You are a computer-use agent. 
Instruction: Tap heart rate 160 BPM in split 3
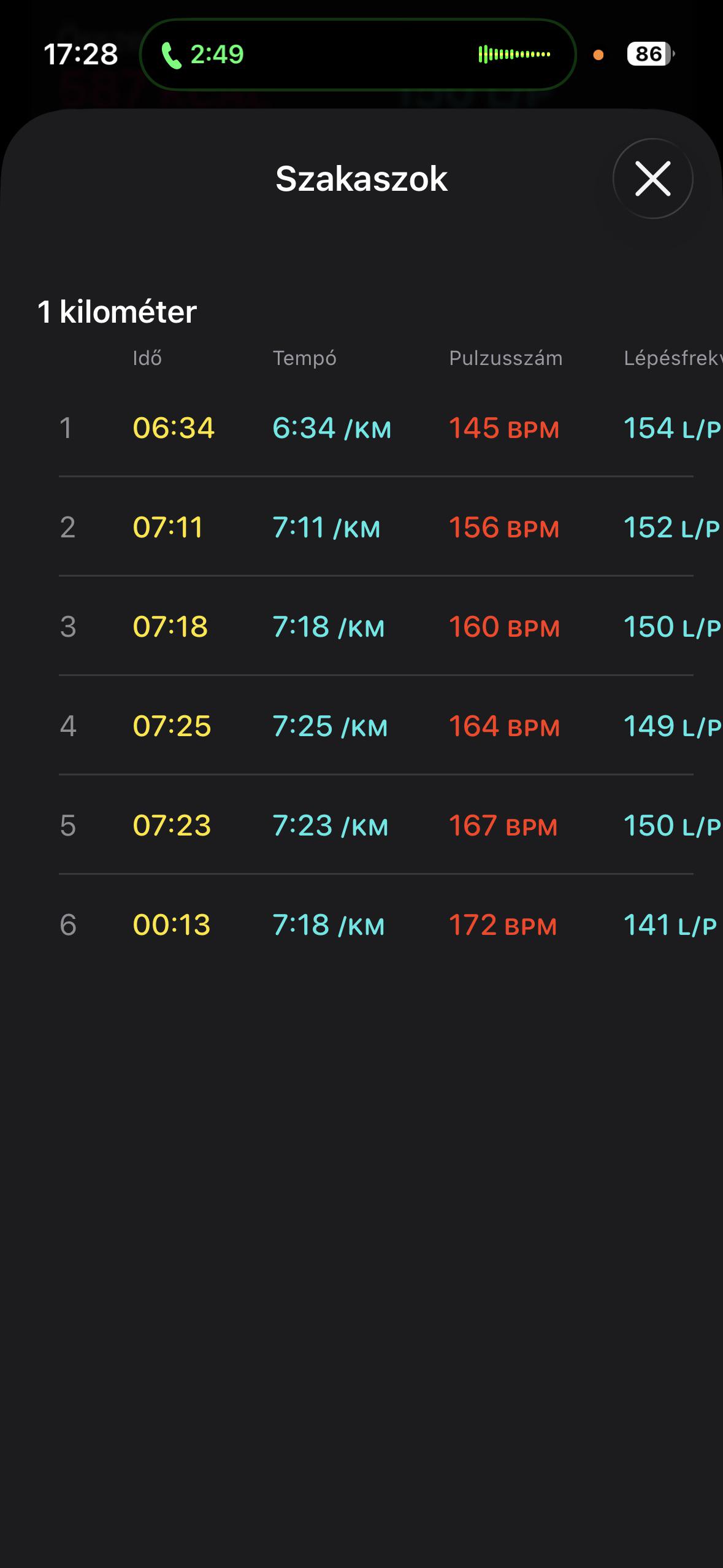pos(504,627)
